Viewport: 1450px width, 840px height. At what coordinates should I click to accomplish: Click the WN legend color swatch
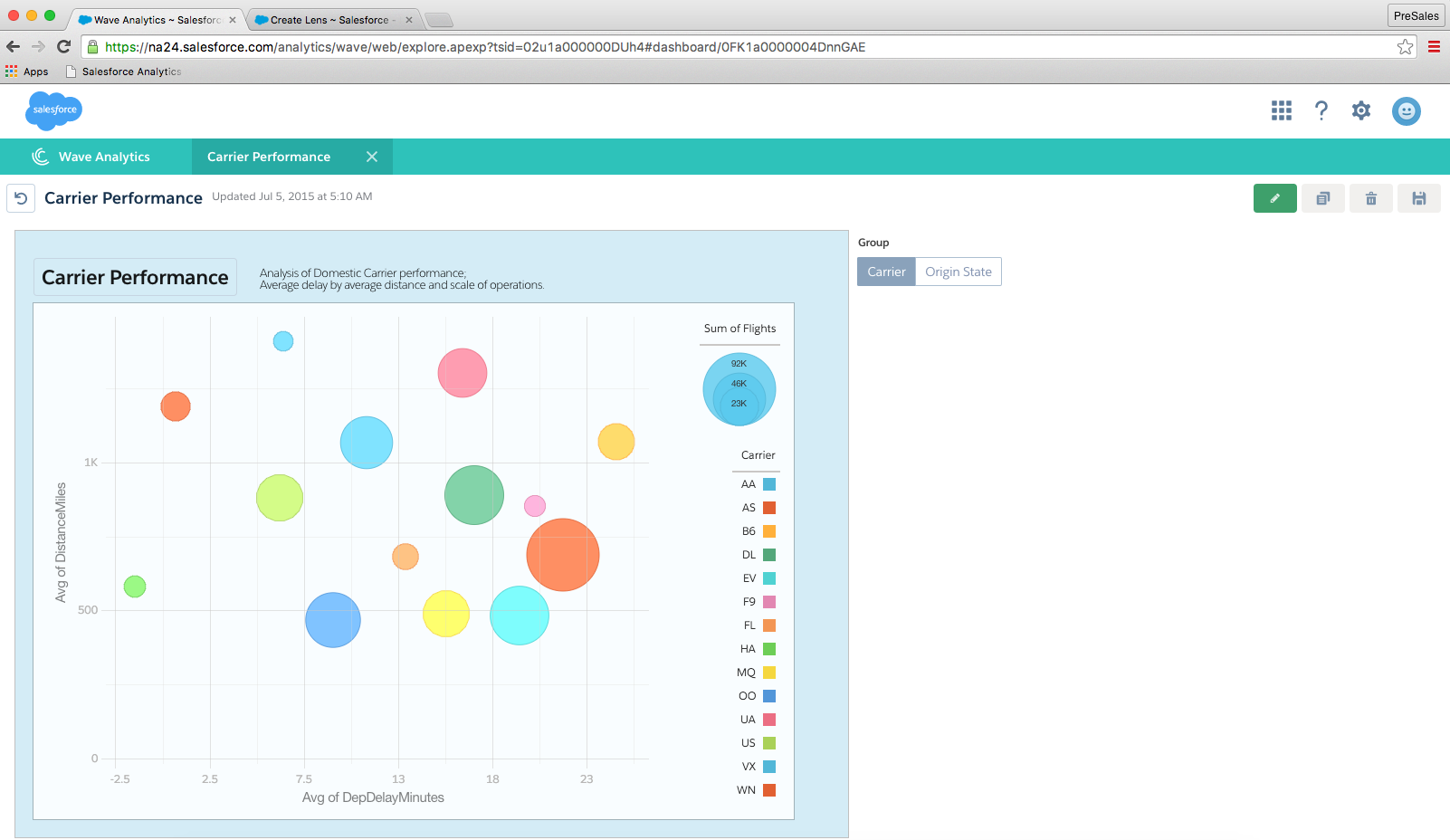pyautogui.click(x=769, y=790)
